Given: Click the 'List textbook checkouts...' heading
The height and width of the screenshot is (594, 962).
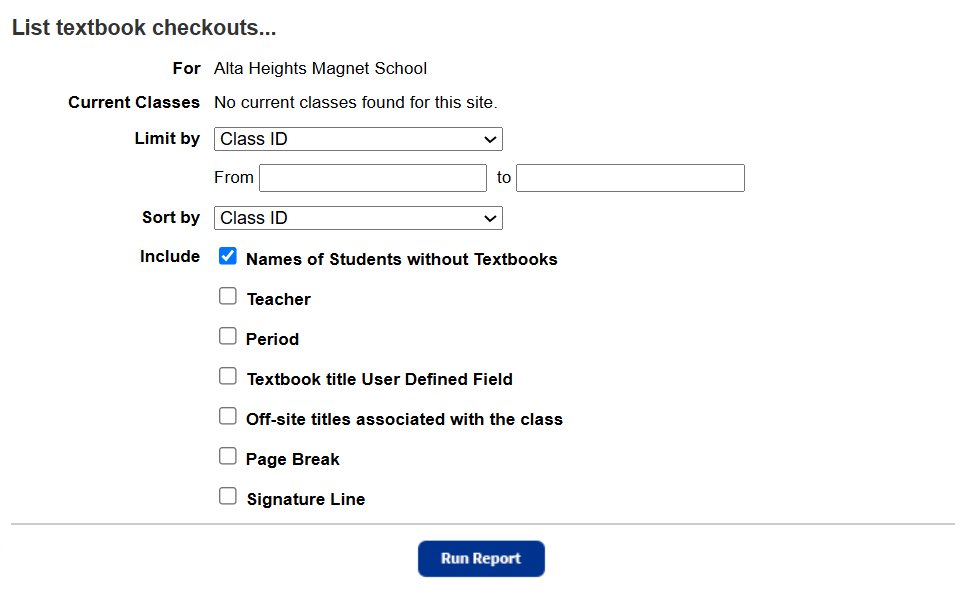Looking at the screenshot, I should pos(144,28).
